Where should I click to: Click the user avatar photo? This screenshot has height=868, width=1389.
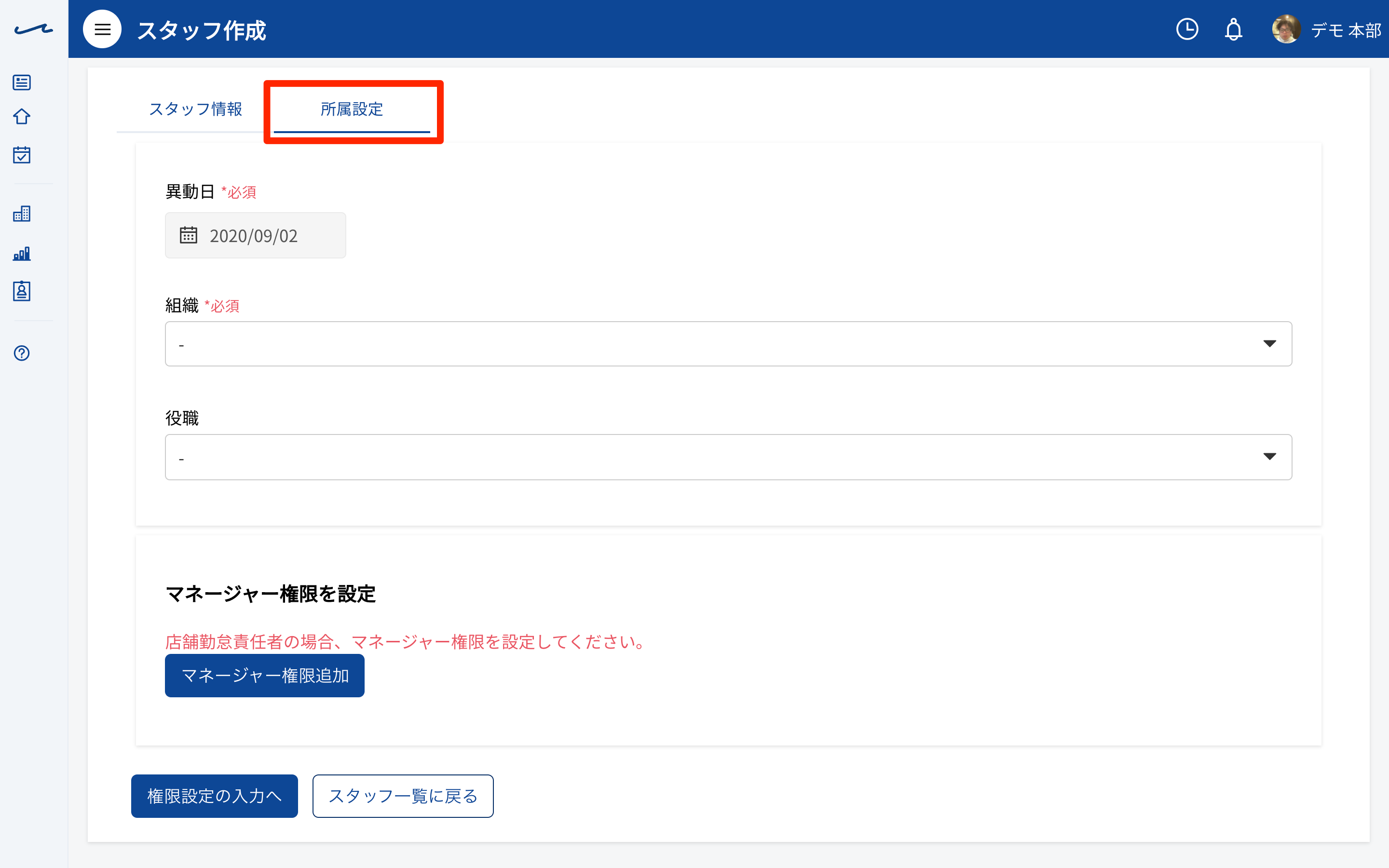[x=1286, y=29]
